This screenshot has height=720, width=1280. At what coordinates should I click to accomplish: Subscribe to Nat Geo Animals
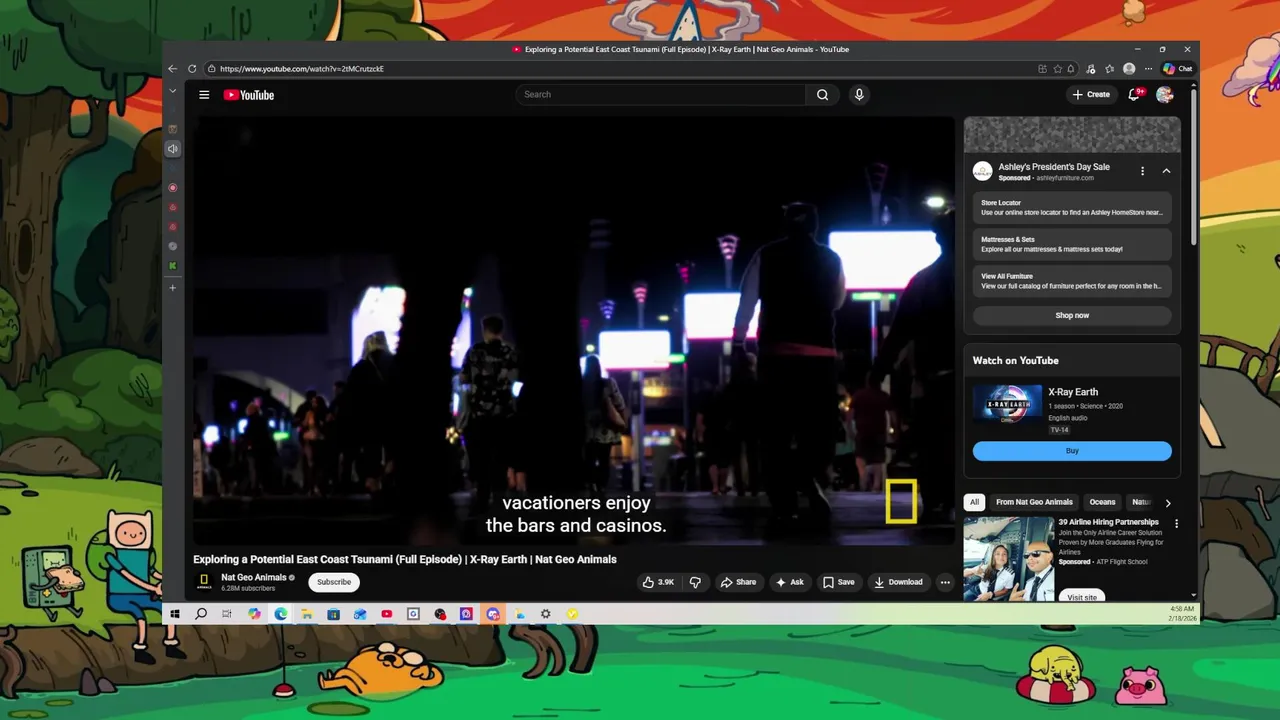click(x=334, y=582)
